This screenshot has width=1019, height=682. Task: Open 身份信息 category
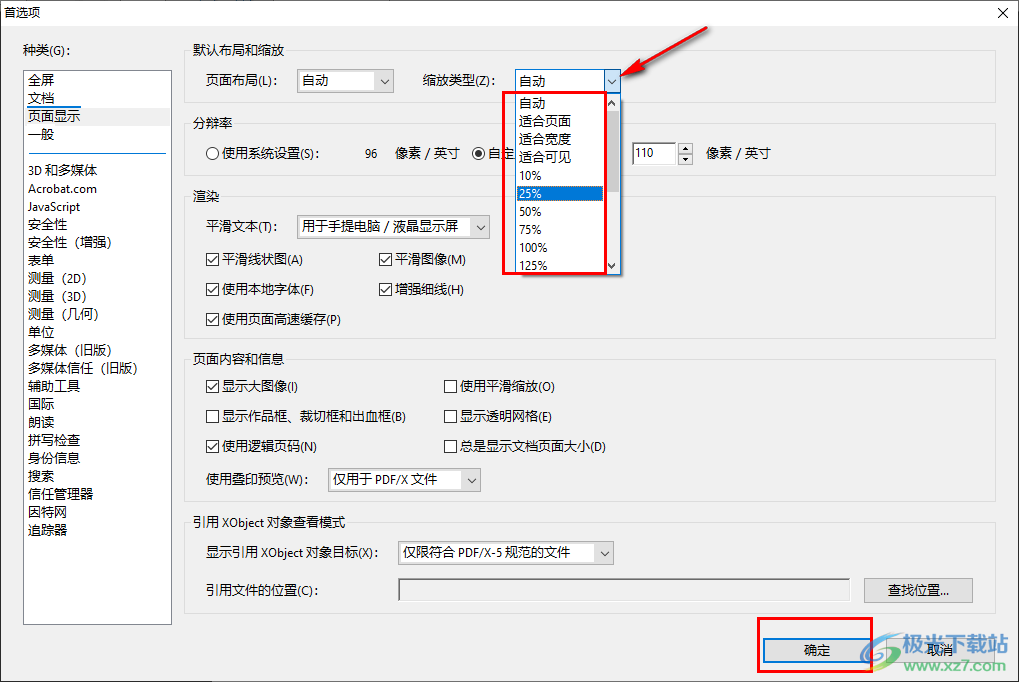point(54,458)
